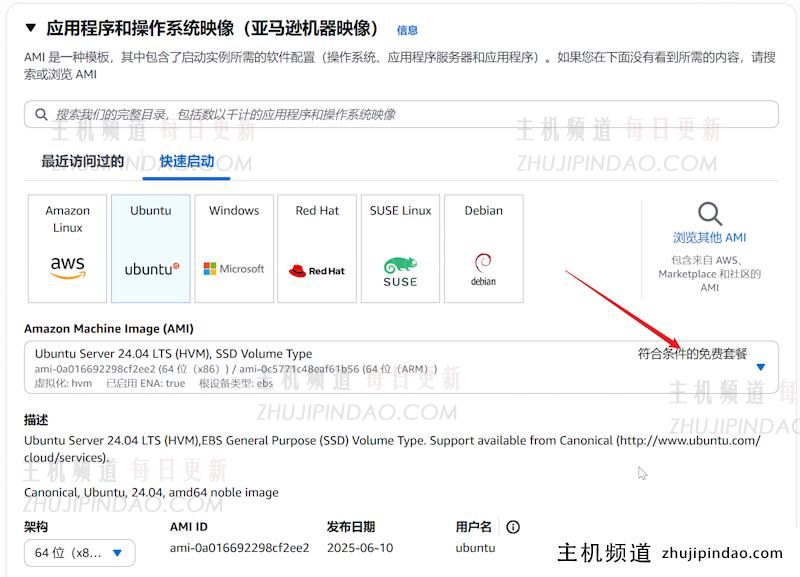The width and height of the screenshot is (800, 577).
Task: Click the 发布日期 column label
Action: coord(351,527)
